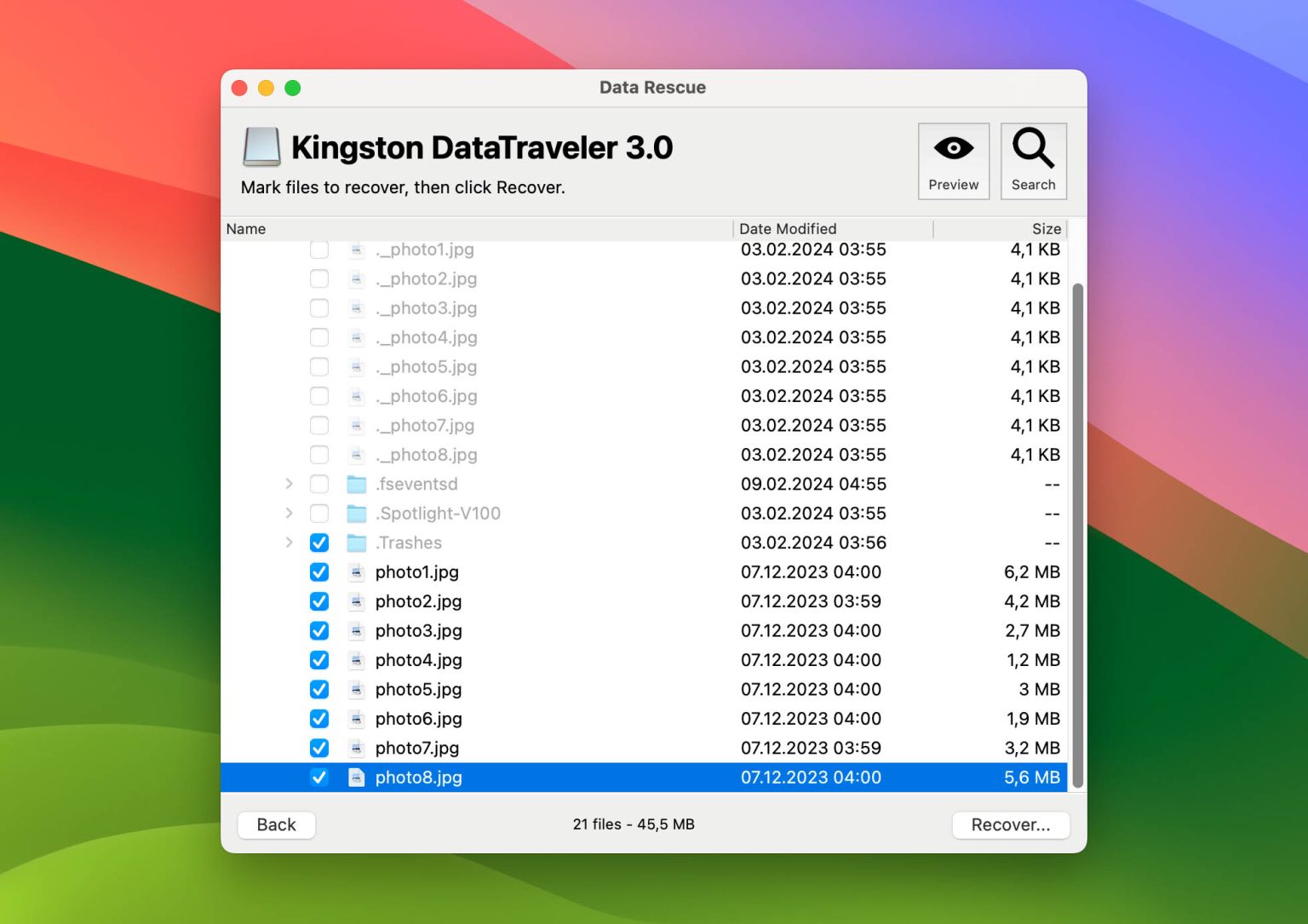This screenshot has width=1308, height=924.
Task: Select the photo7.jpg row
Action: (596, 748)
